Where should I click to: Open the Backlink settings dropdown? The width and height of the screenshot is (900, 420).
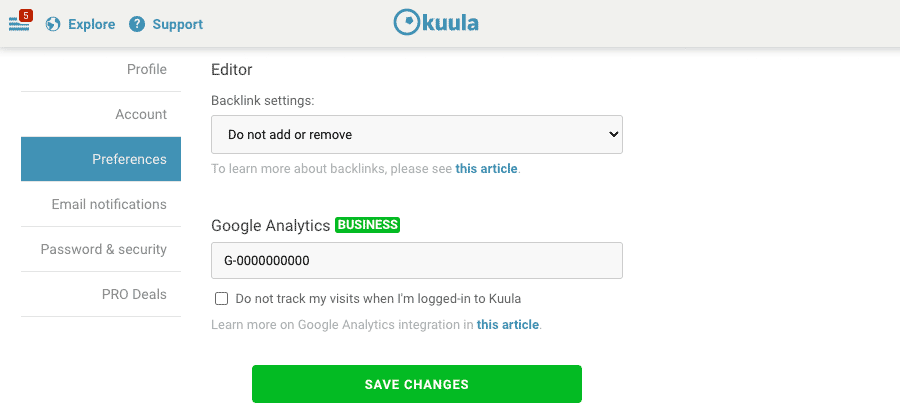[417, 135]
